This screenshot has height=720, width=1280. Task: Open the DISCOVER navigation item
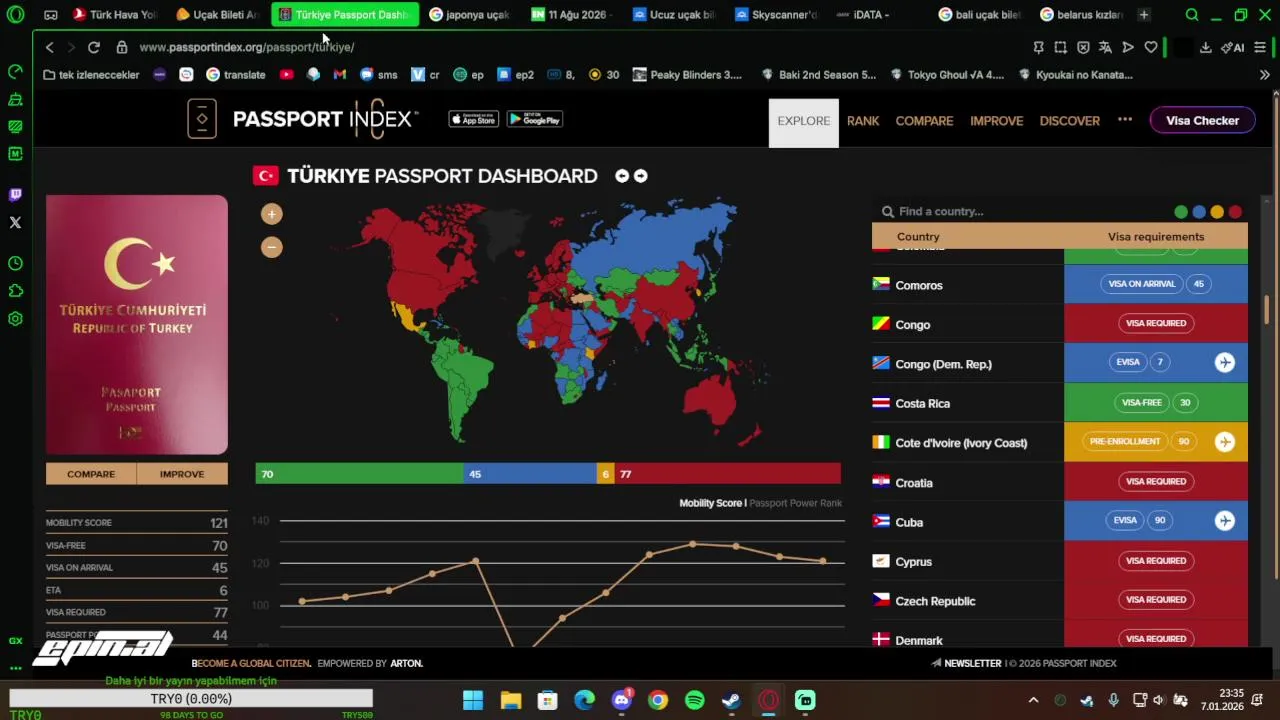pos(1069,121)
